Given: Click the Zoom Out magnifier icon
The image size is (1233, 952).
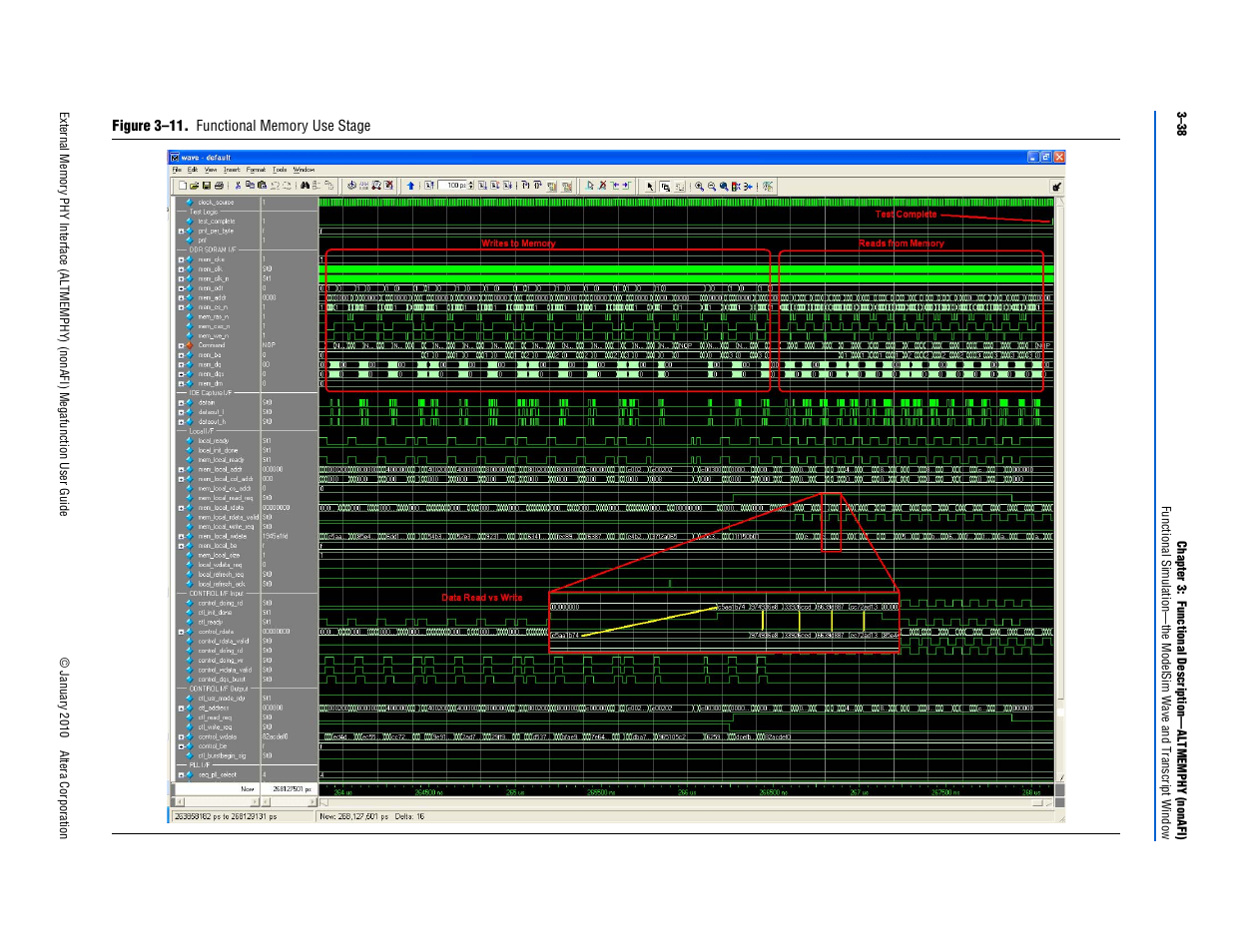Looking at the screenshot, I should [712, 186].
